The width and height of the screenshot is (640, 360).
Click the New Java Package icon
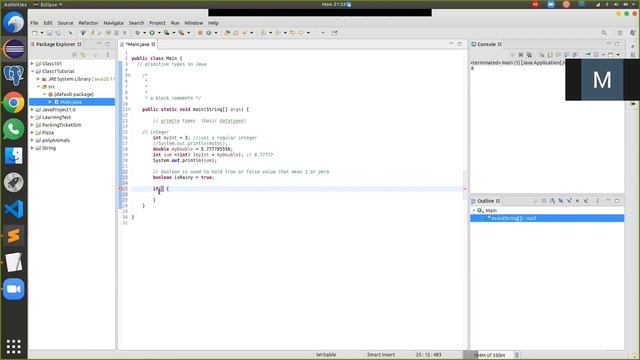click(200, 33)
